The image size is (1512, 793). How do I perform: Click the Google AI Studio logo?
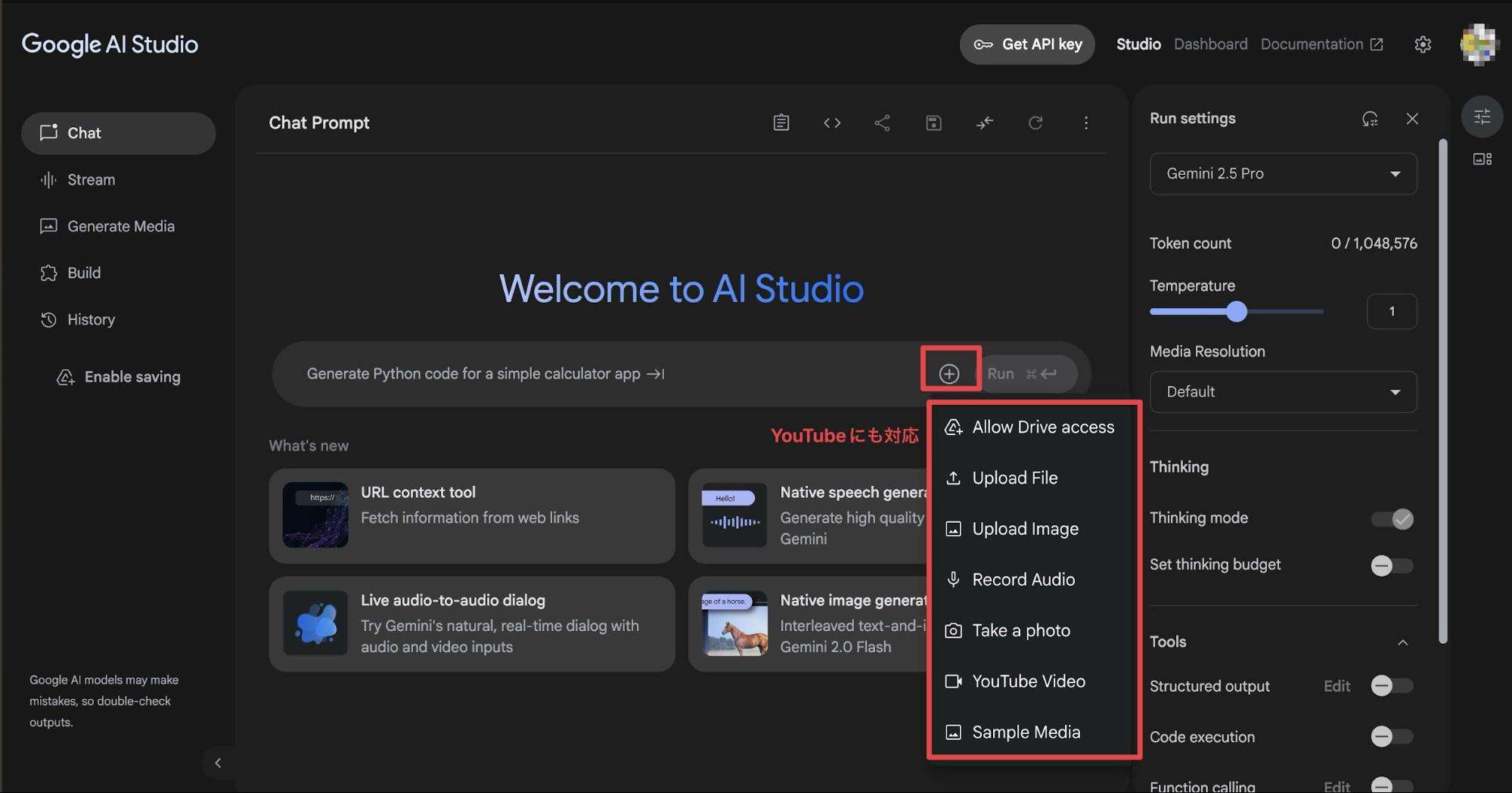point(110,45)
